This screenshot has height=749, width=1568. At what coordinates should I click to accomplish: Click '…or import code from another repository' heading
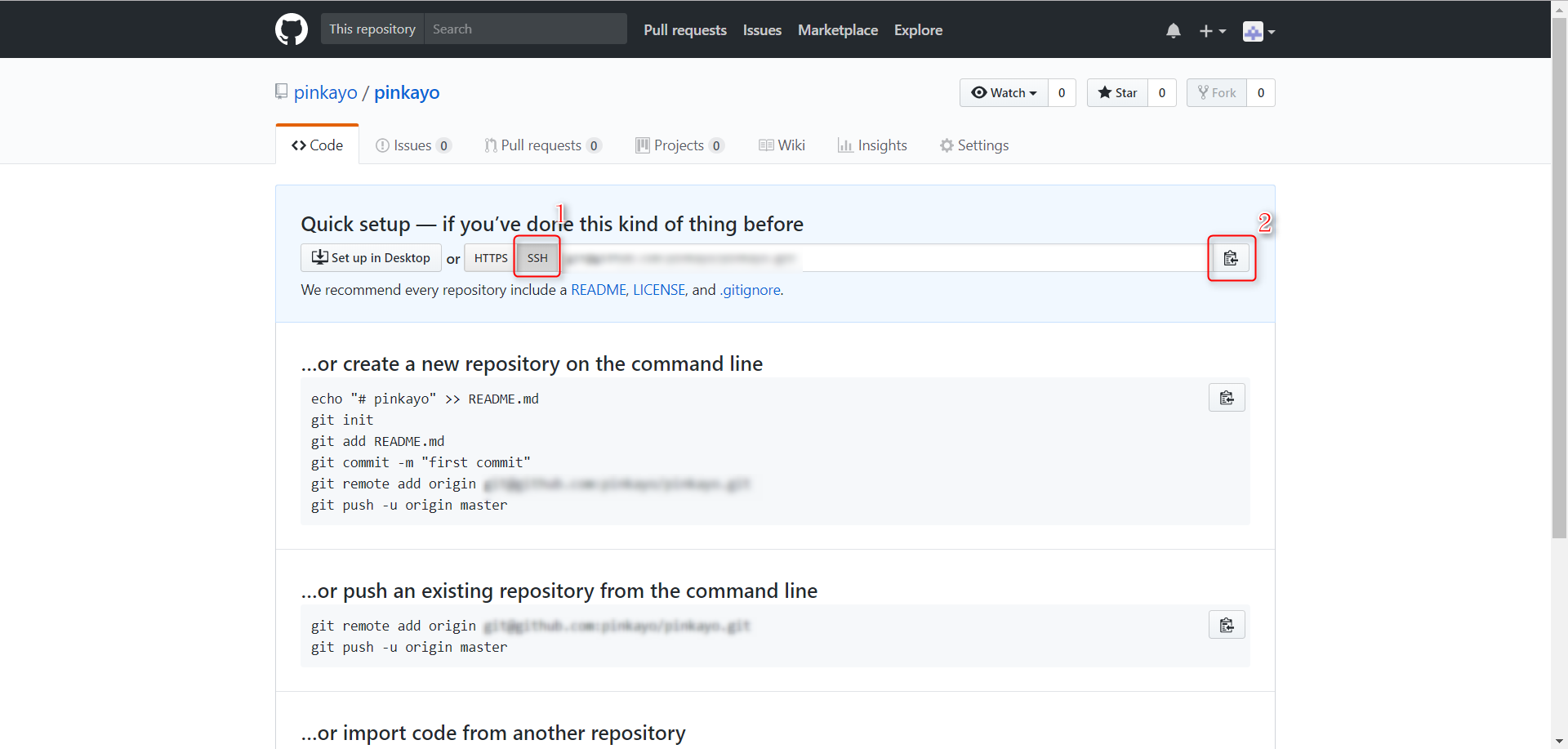pos(493,733)
